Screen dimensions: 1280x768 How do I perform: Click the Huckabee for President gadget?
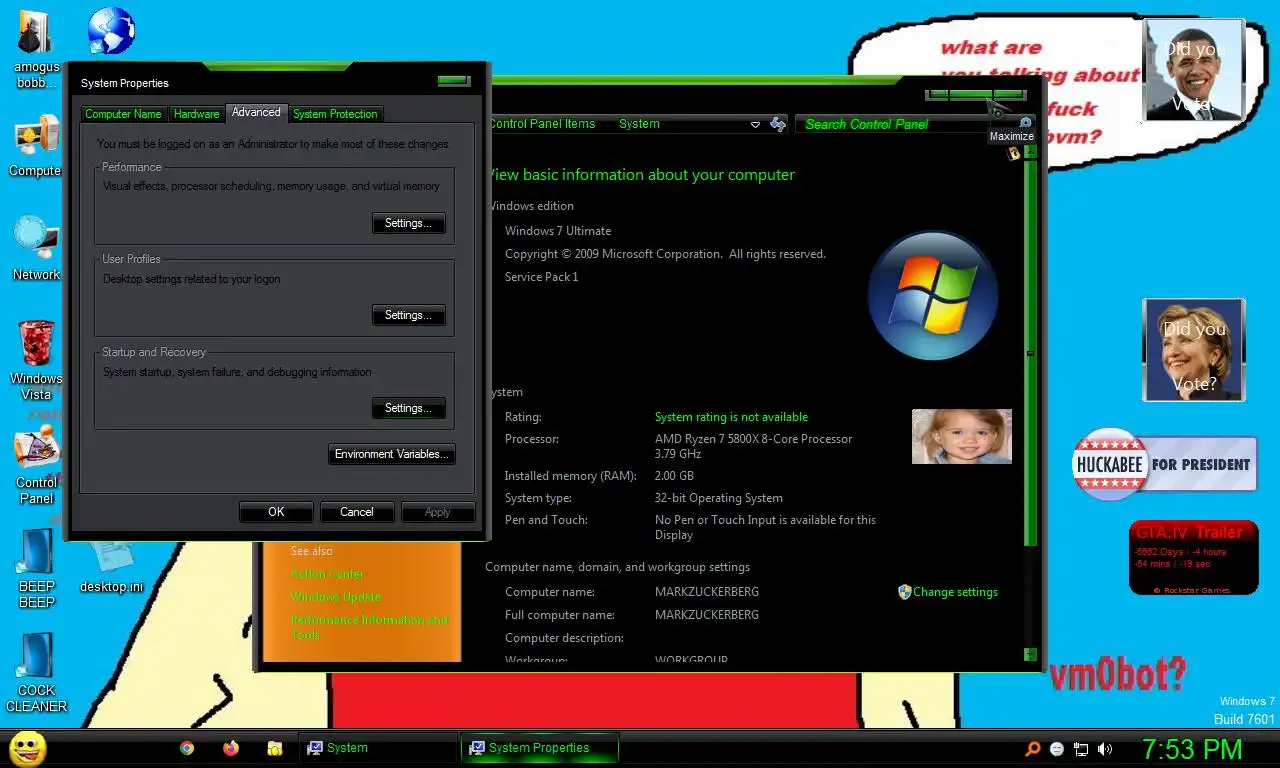pyautogui.click(x=1164, y=464)
